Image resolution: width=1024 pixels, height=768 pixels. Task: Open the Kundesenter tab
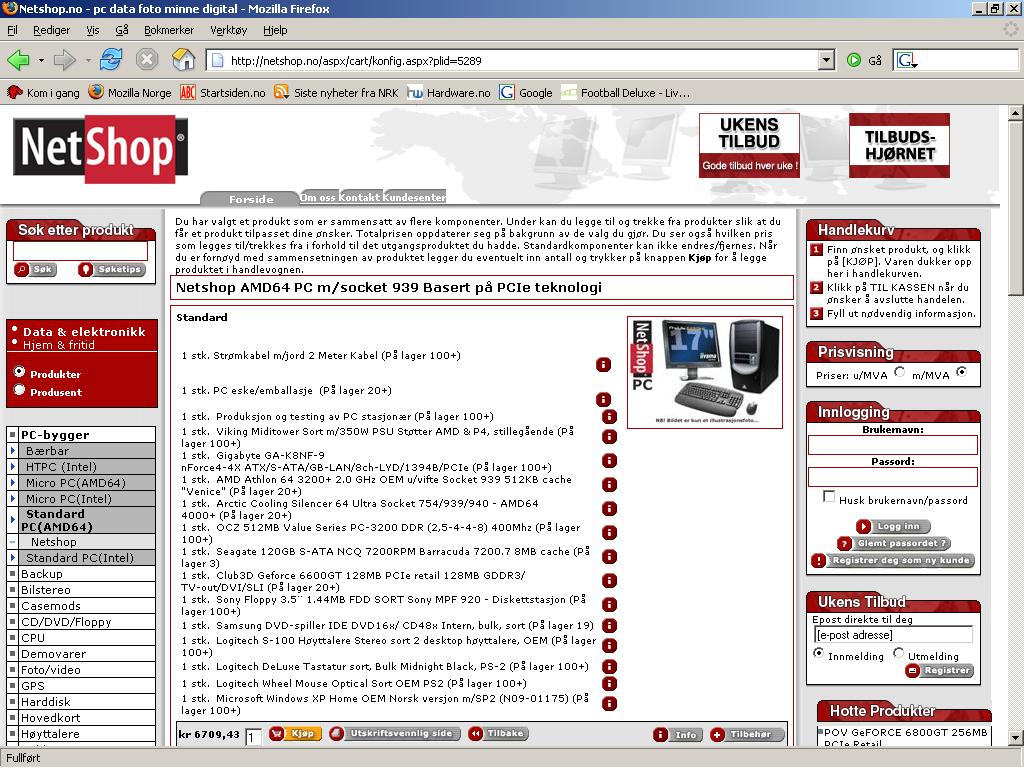click(x=414, y=197)
